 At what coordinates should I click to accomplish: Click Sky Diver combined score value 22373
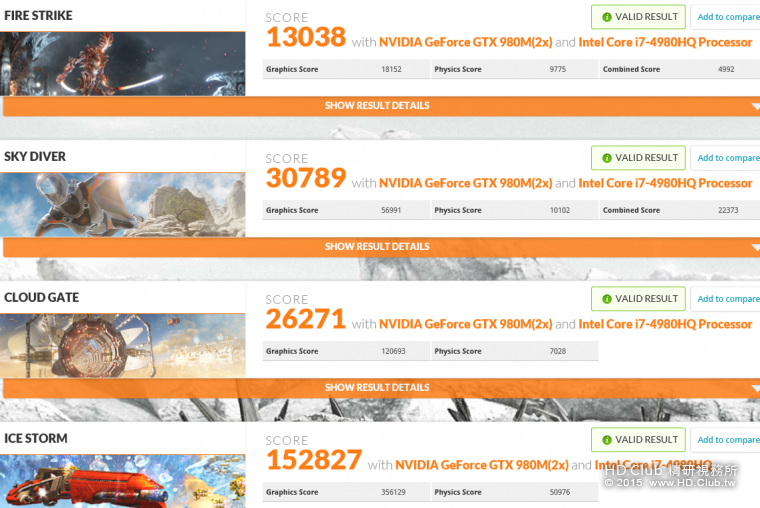728,210
